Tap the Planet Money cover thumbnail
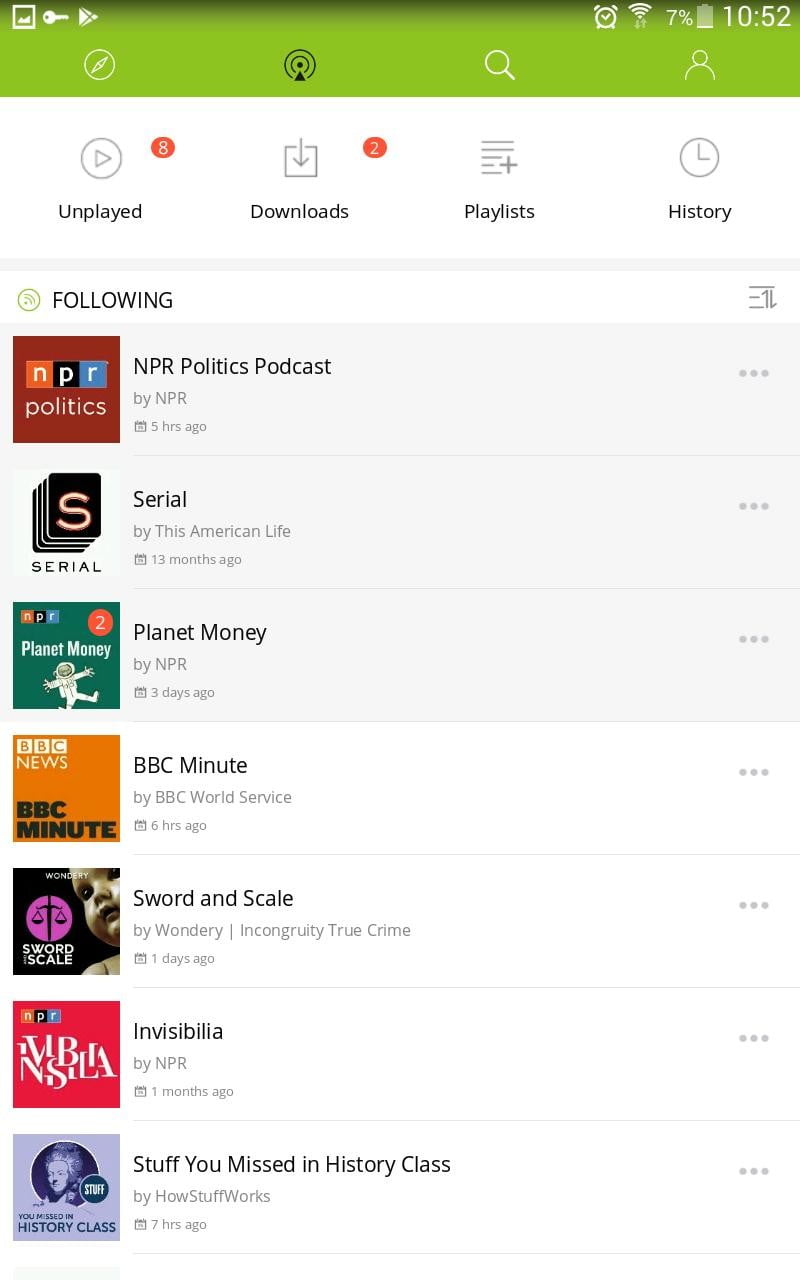 [x=66, y=655]
